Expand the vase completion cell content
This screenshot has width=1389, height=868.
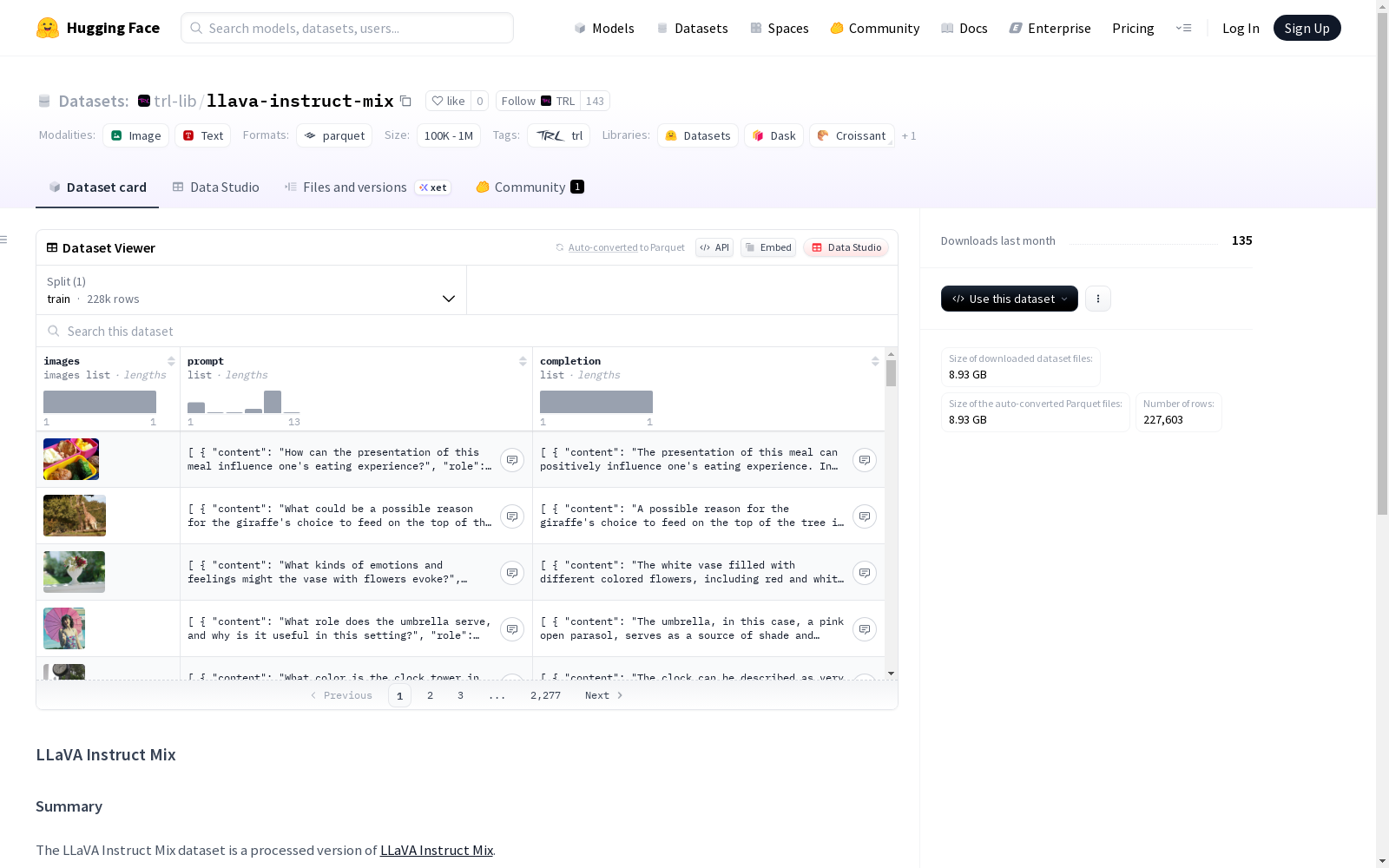pyautogui.click(x=865, y=573)
